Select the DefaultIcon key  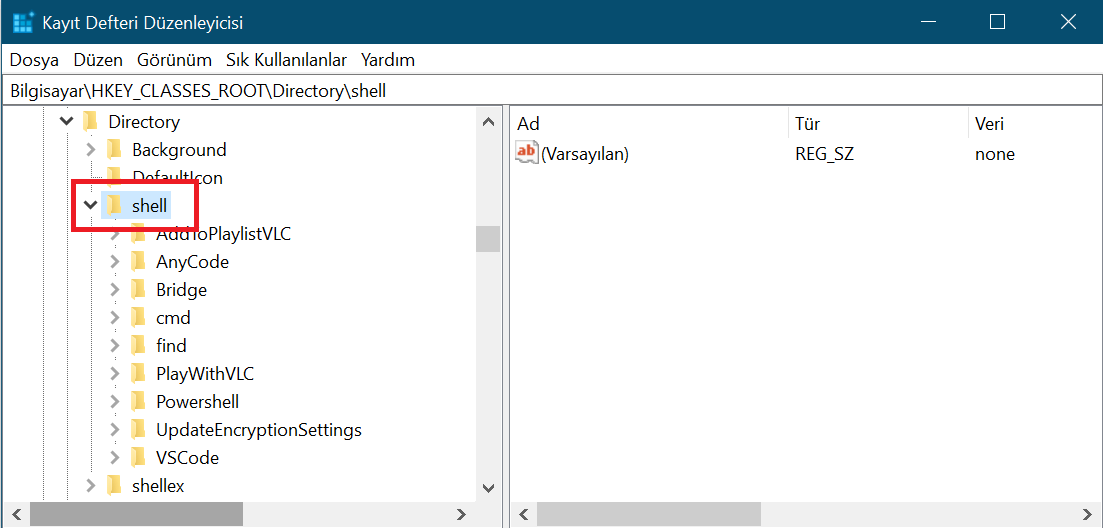click(x=177, y=178)
